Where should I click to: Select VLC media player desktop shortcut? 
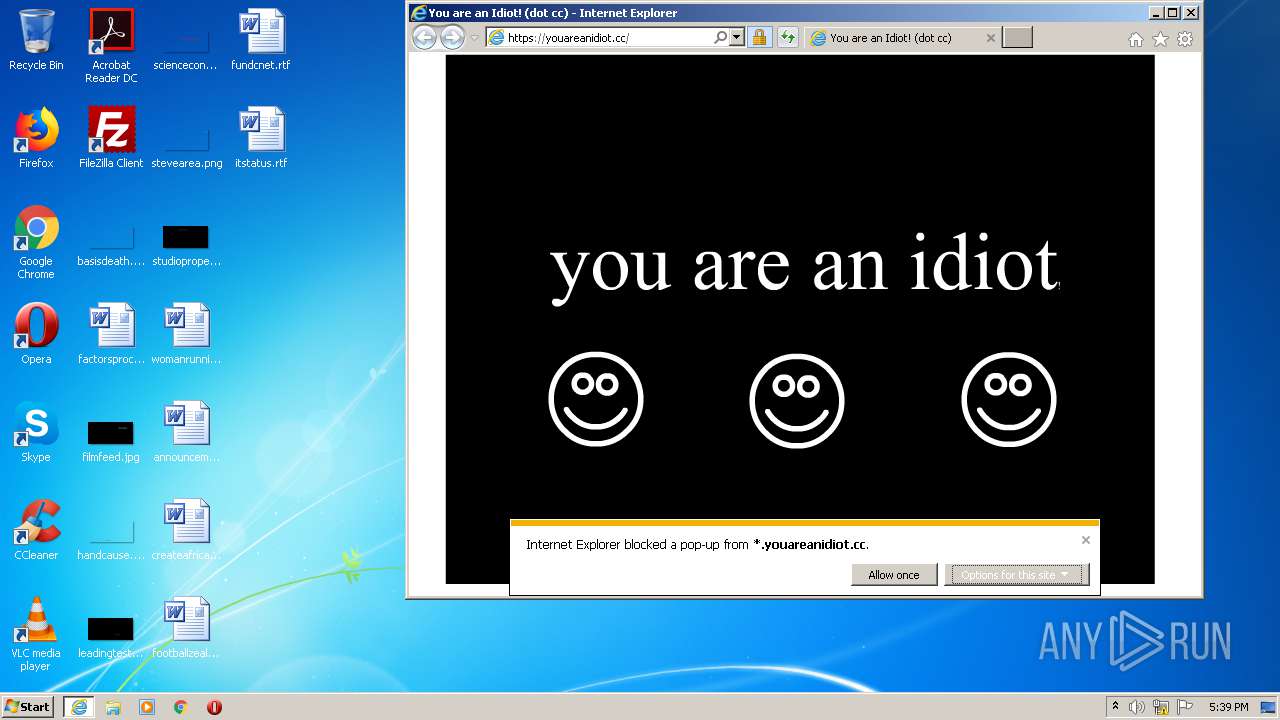(x=36, y=634)
